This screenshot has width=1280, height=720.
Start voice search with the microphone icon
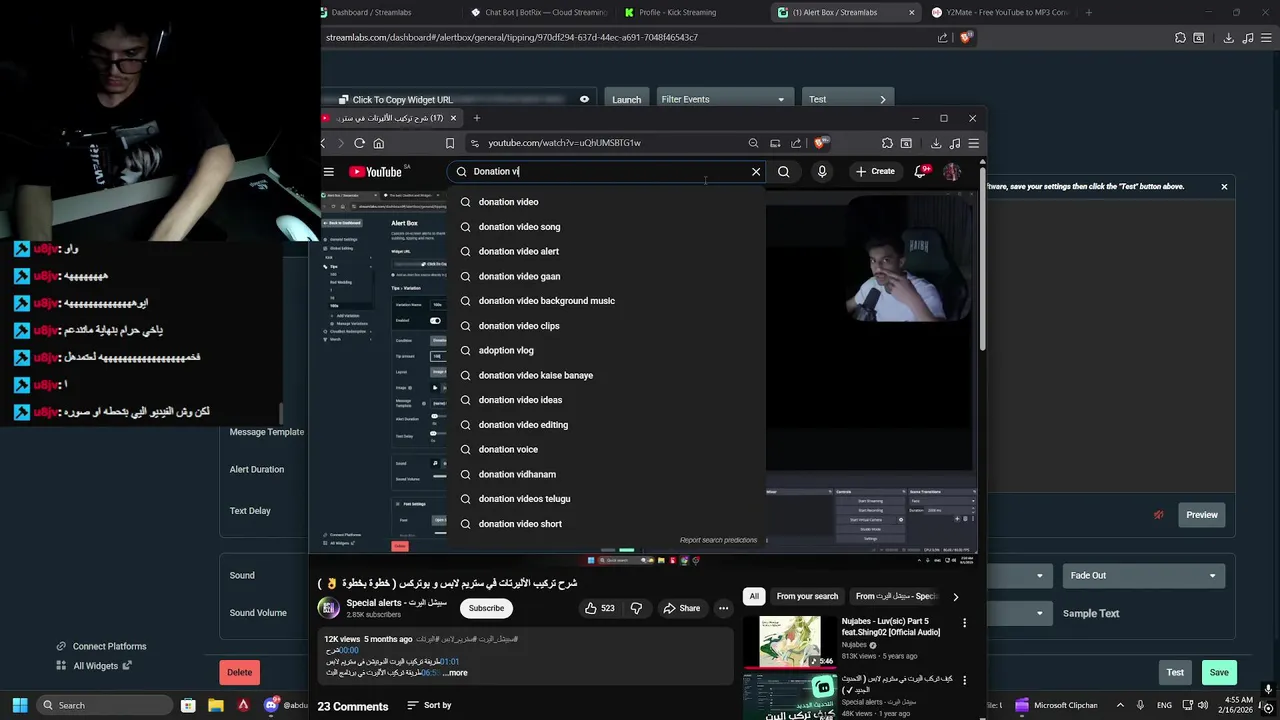click(822, 172)
